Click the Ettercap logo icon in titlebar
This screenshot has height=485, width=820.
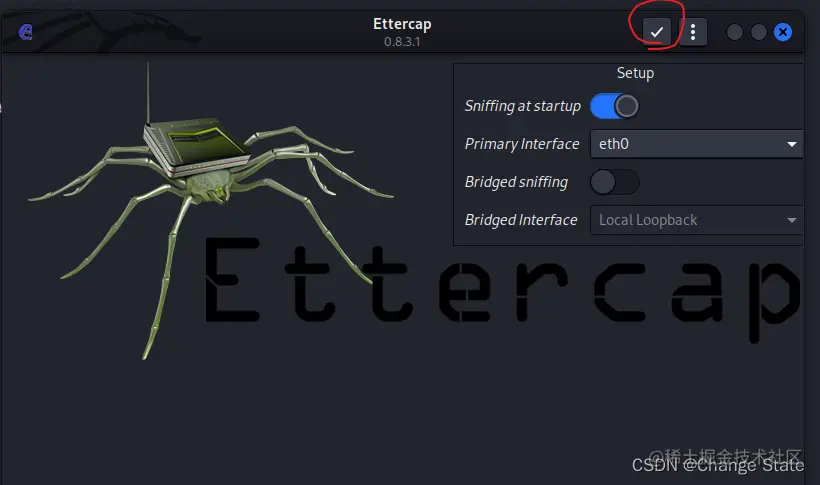(x=26, y=32)
